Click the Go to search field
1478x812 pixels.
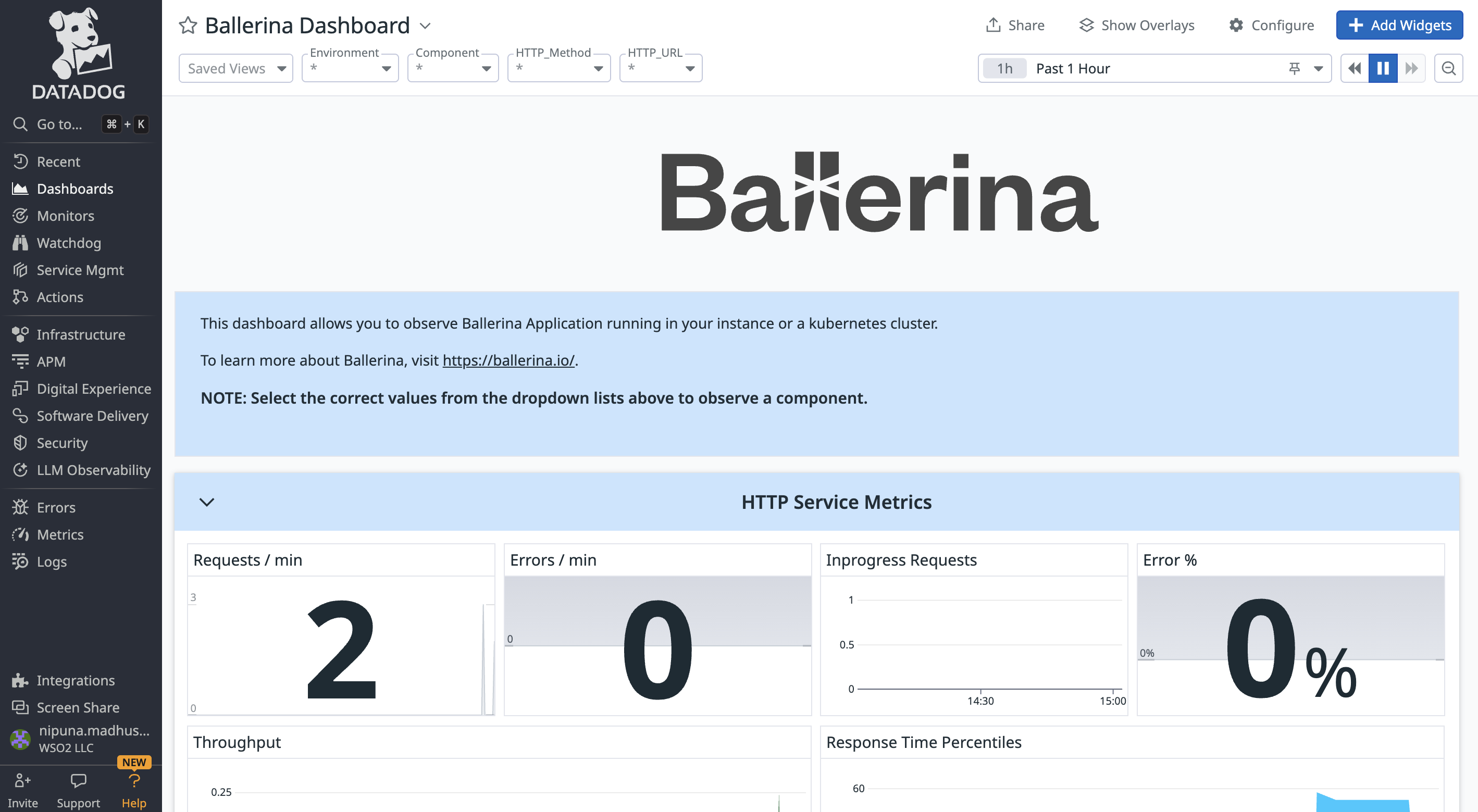point(59,124)
